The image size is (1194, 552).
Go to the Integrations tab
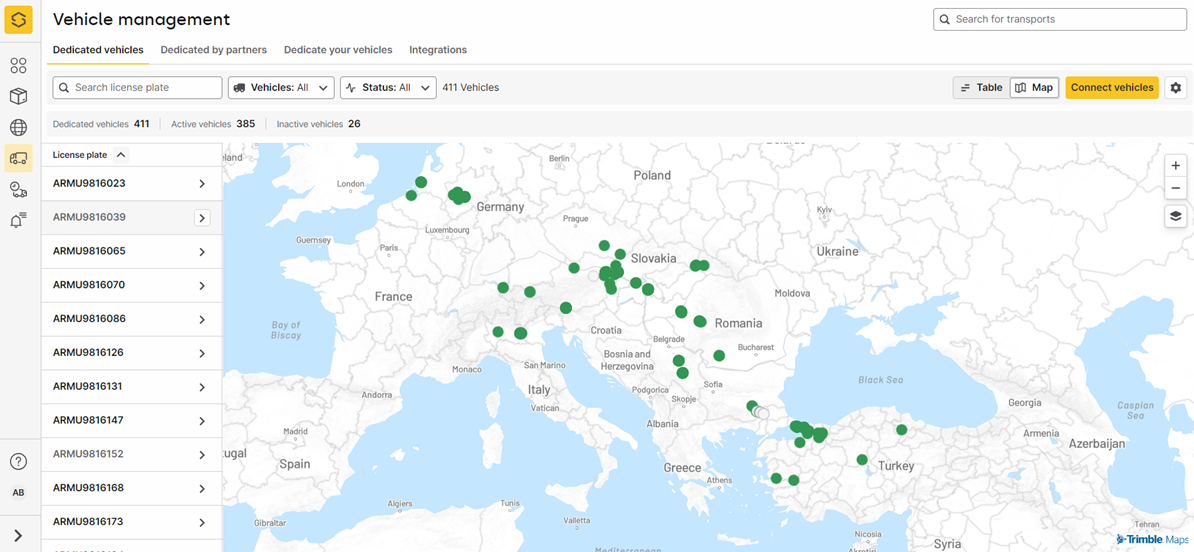coord(438,50)
